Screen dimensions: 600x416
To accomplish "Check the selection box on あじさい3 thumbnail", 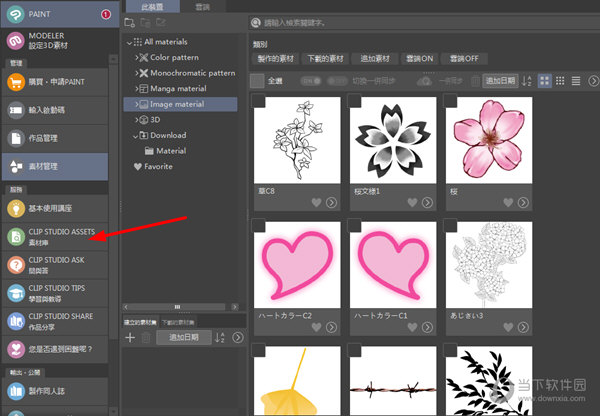I will coord(451,225).
